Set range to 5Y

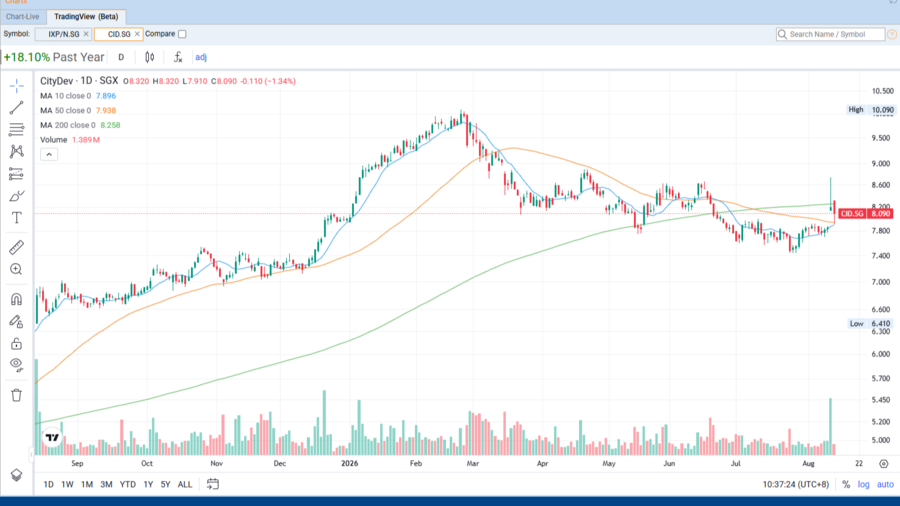165,484
